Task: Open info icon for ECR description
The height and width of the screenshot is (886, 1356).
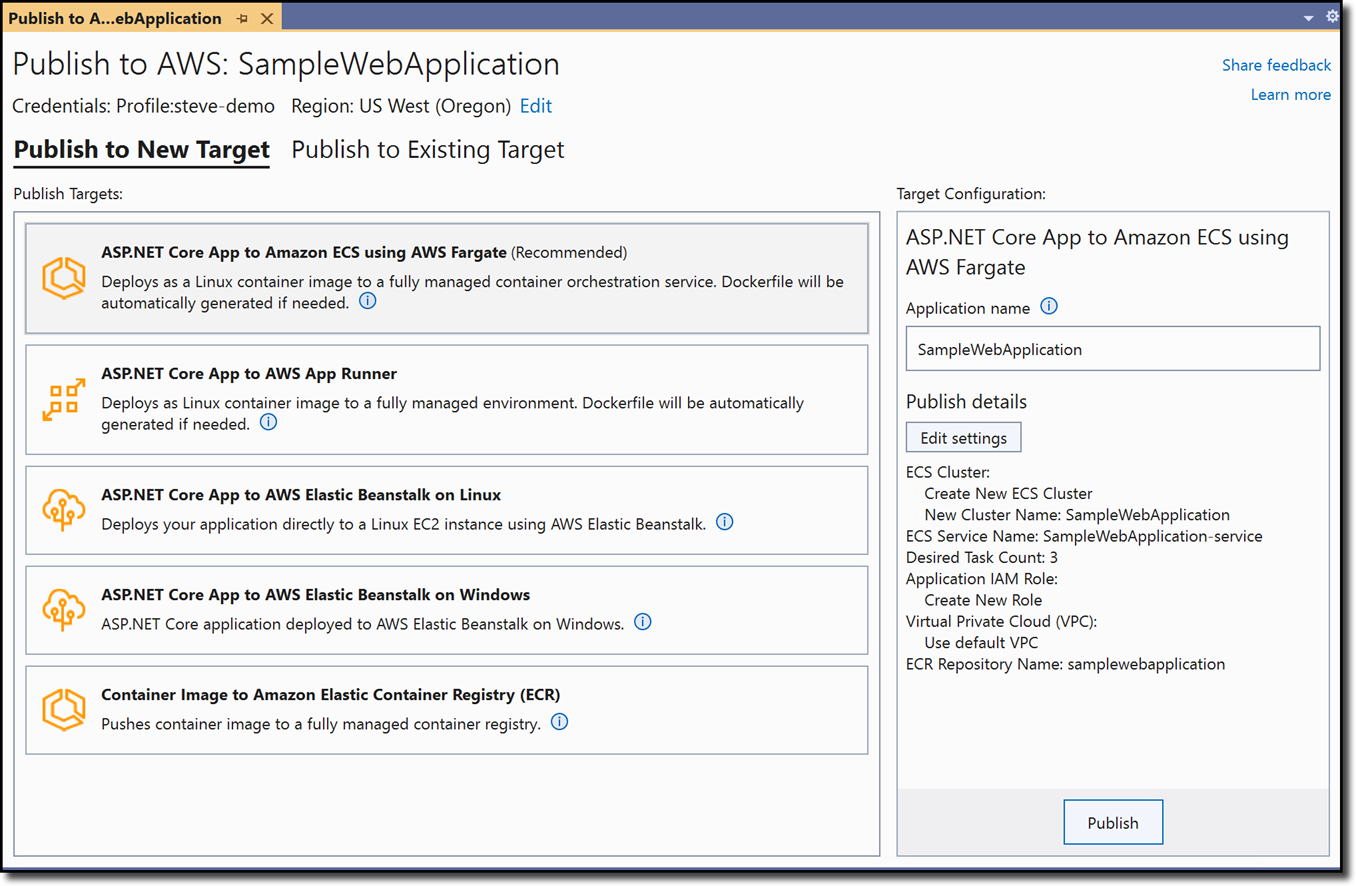Action: click(560, 722)
